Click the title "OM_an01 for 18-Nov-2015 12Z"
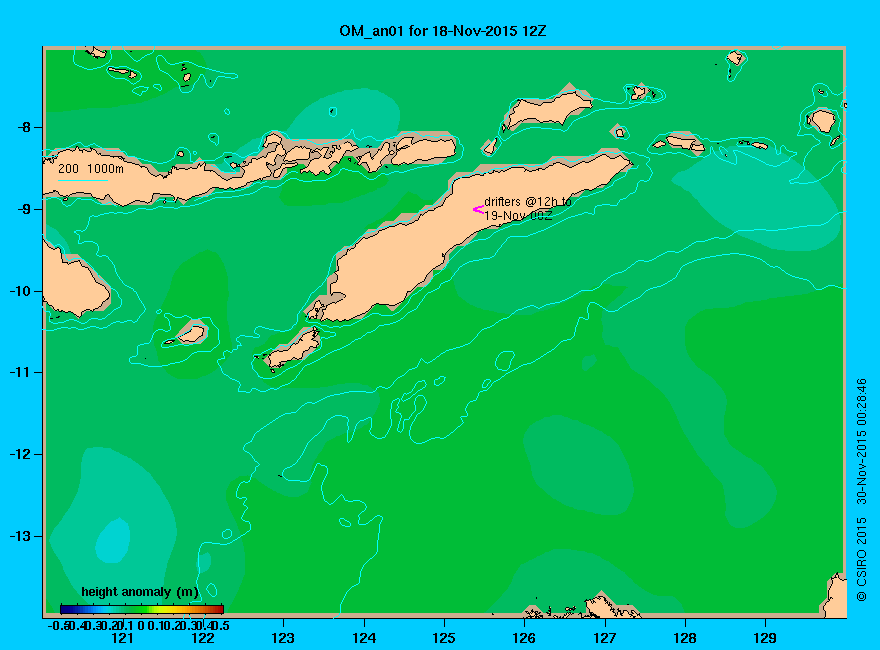880x650 pixels. click(442, 31)
